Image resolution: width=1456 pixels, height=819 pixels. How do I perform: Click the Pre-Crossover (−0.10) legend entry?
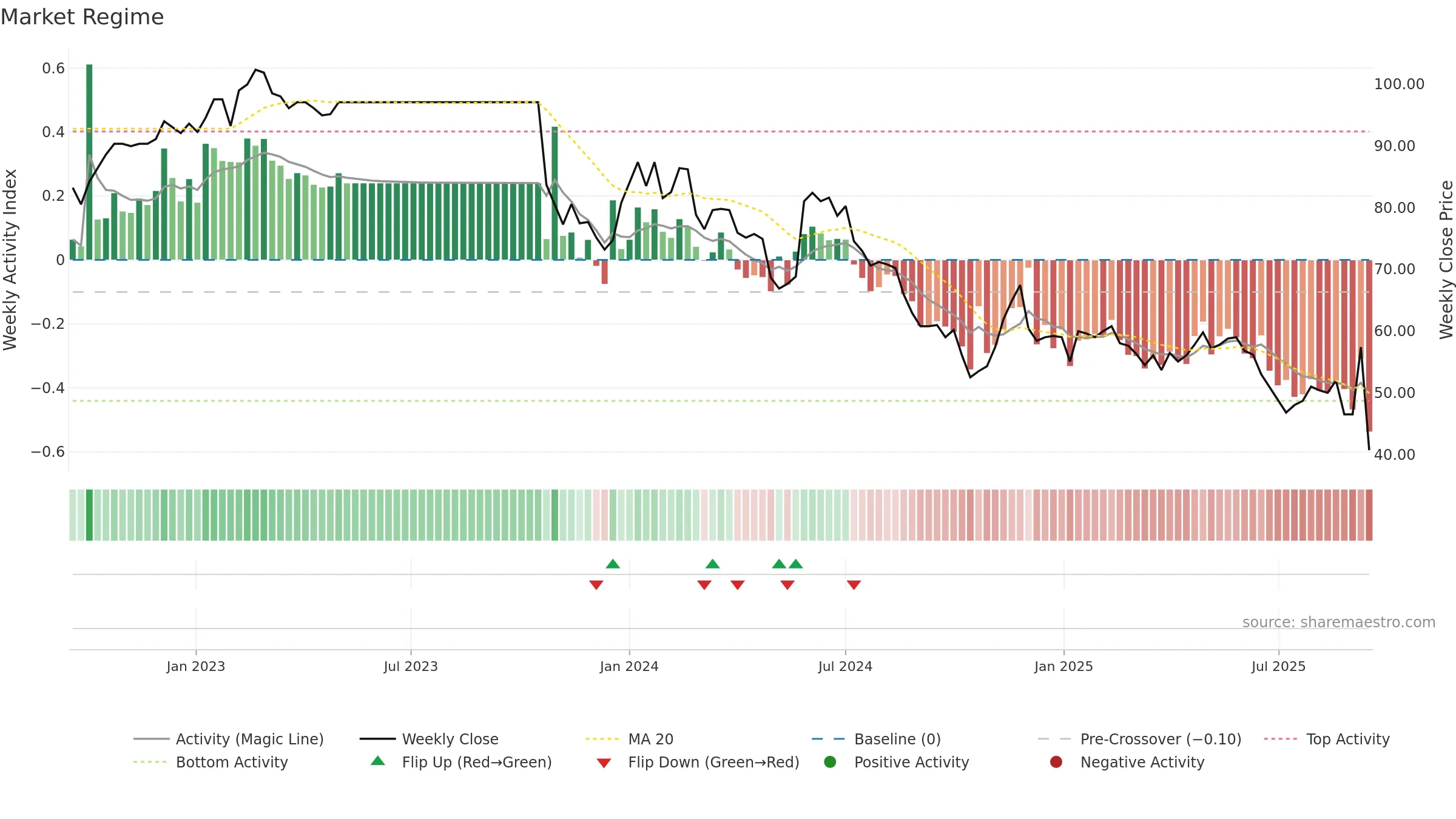pyautogui.click(x=1140, y=739)
